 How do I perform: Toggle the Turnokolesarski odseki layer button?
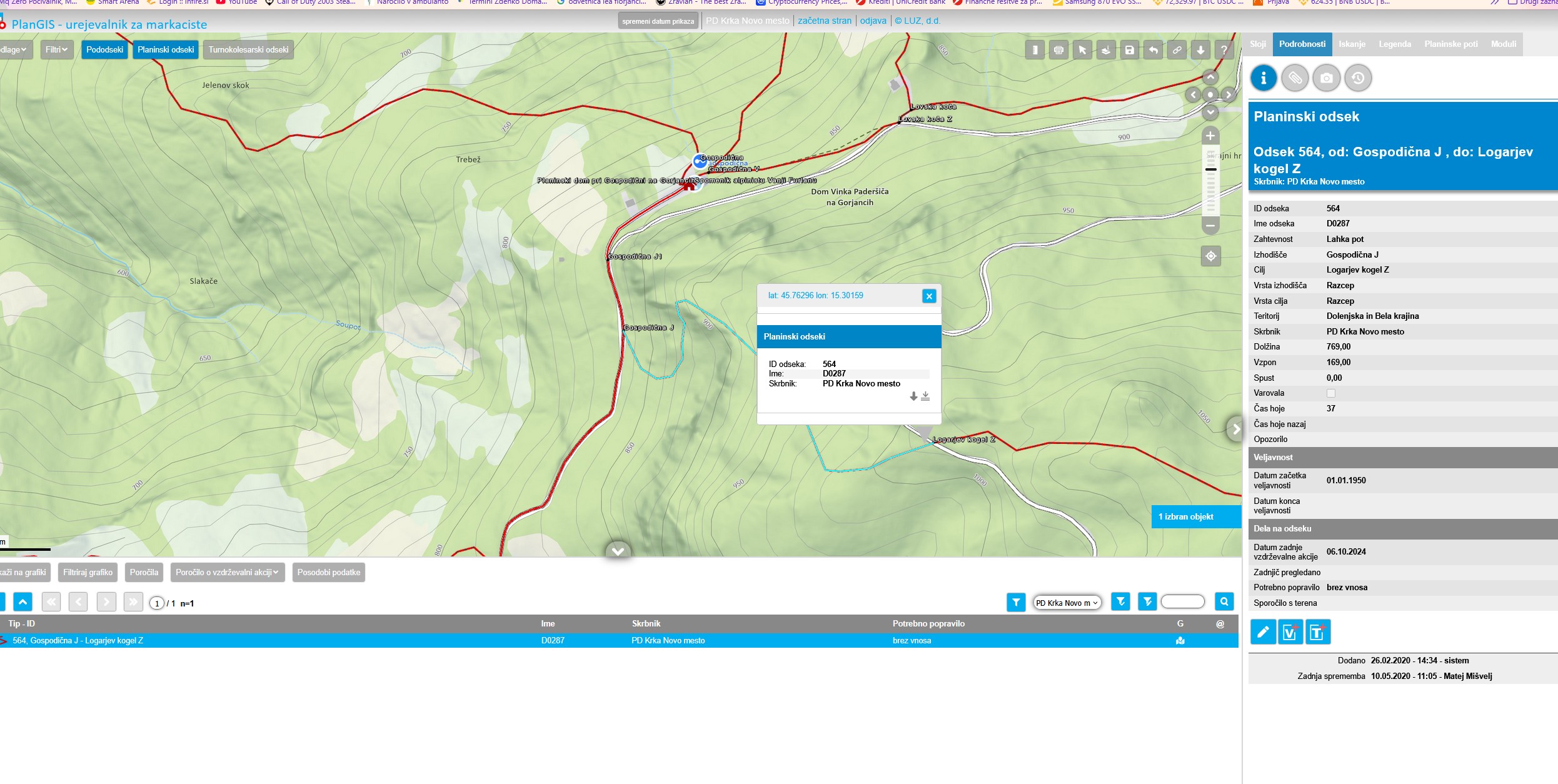point(248,50)
